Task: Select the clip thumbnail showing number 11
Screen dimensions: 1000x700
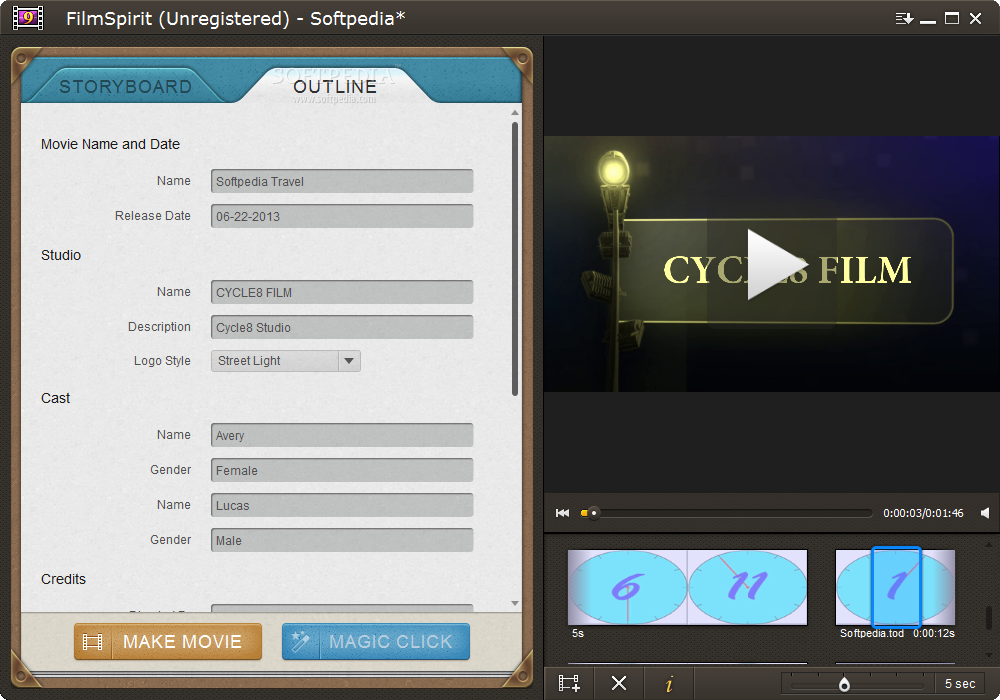Action: tap(747, 587)
